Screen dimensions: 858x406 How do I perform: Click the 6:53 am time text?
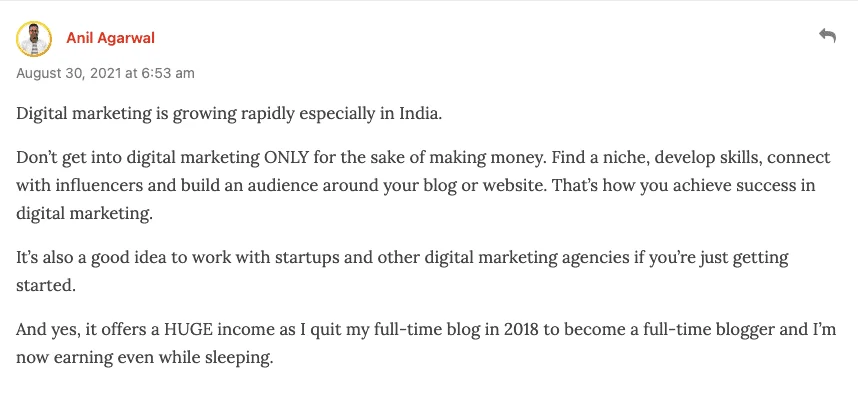[x=167, y=73]
